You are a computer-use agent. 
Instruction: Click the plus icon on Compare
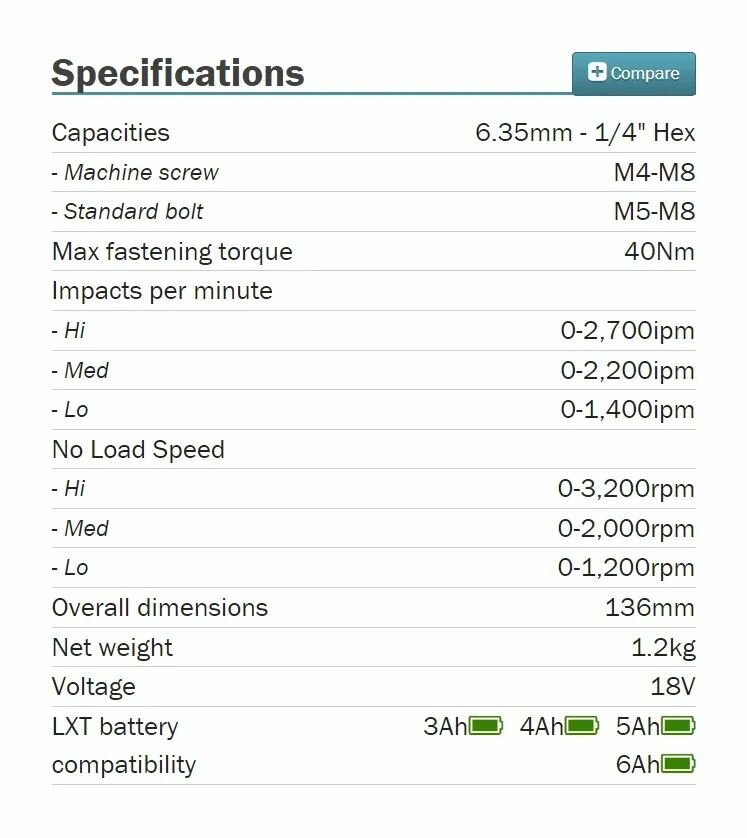click(x=597, y=72)
